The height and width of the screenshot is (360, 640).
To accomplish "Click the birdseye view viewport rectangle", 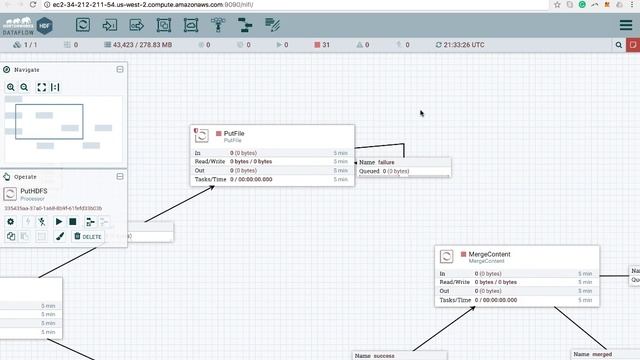I will (x=49, y=122).
